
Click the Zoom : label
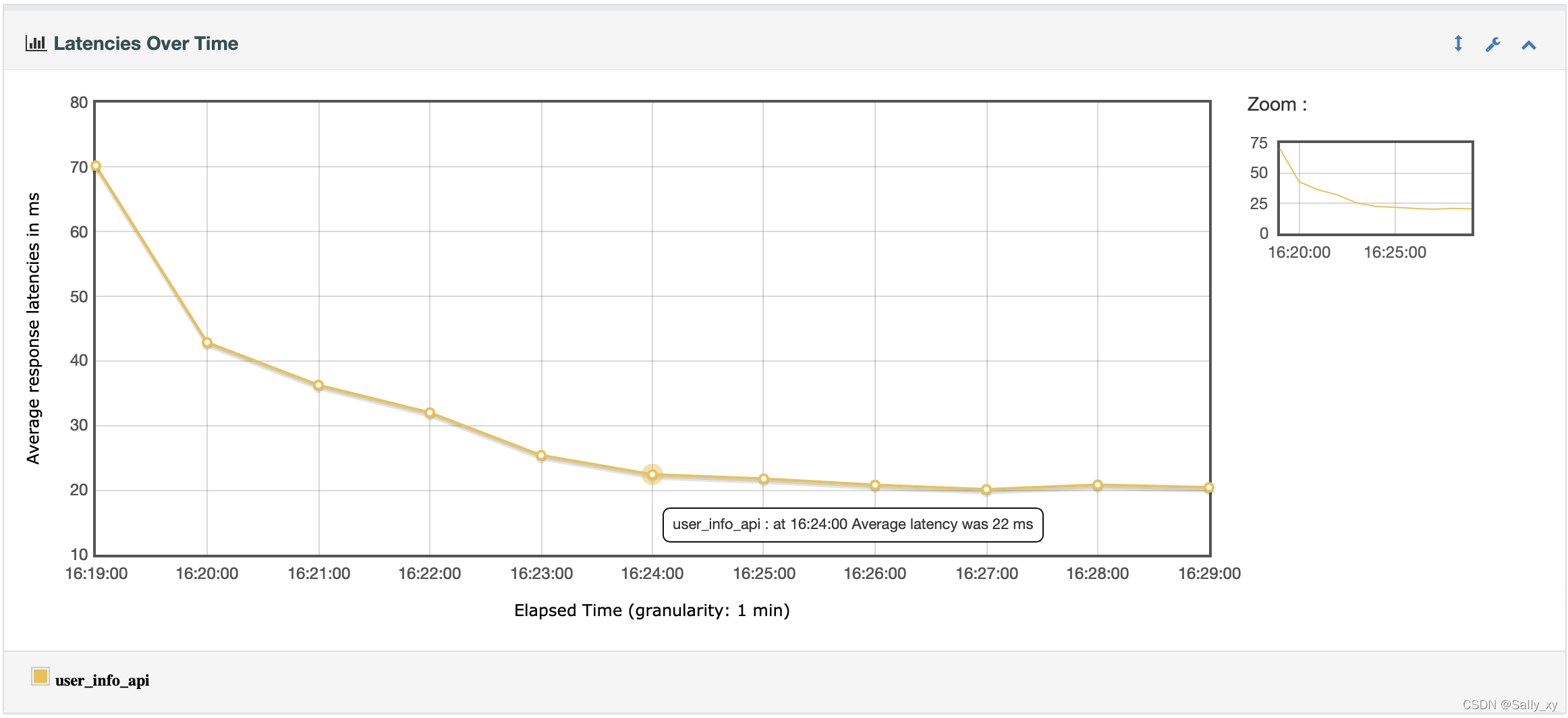[1277, 105]
